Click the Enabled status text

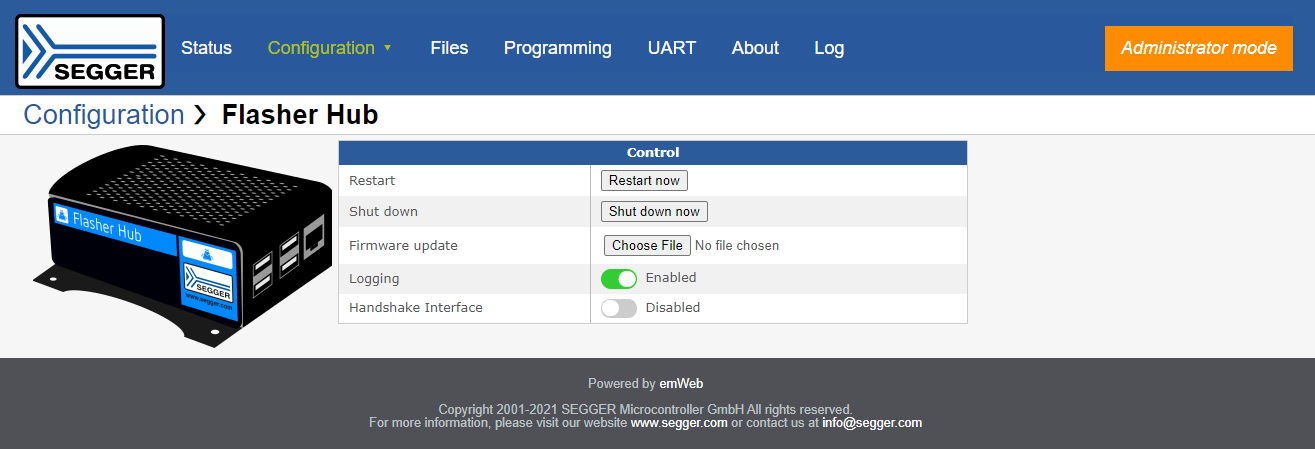coord(671,278)
